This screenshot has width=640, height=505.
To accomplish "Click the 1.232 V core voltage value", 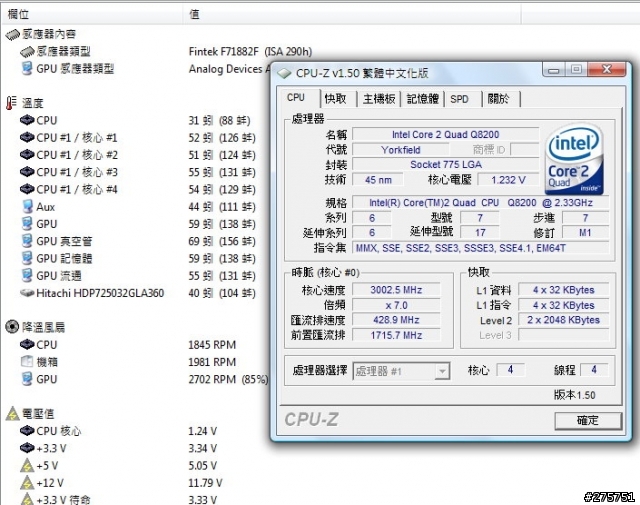I will (508, 180).
